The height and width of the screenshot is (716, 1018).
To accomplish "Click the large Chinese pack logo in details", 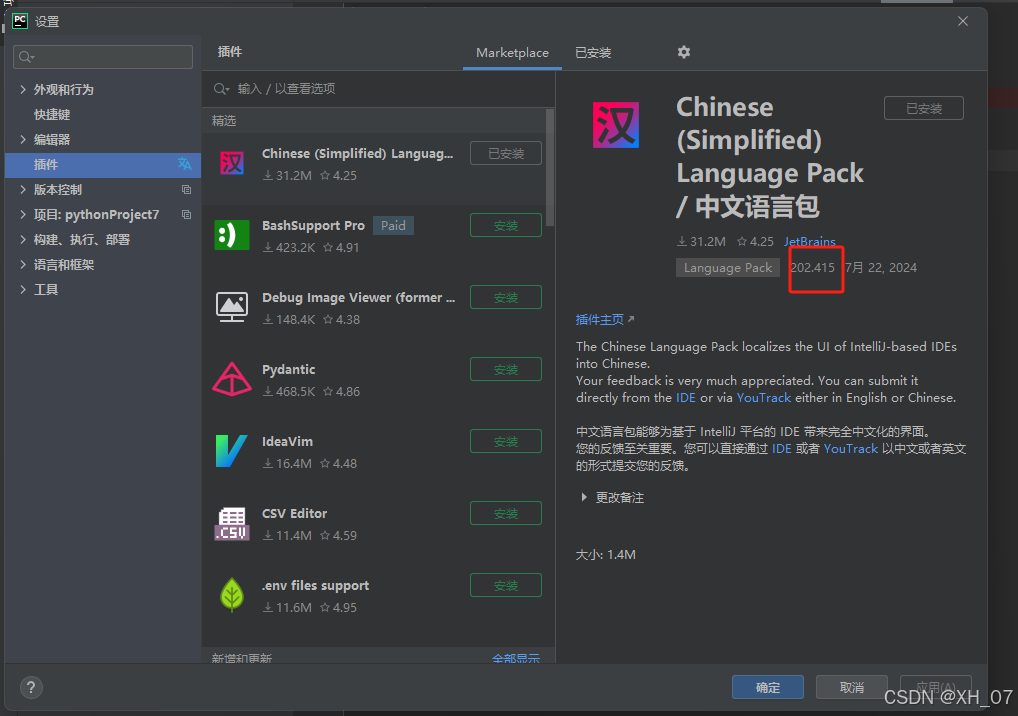I will [616, 125].
